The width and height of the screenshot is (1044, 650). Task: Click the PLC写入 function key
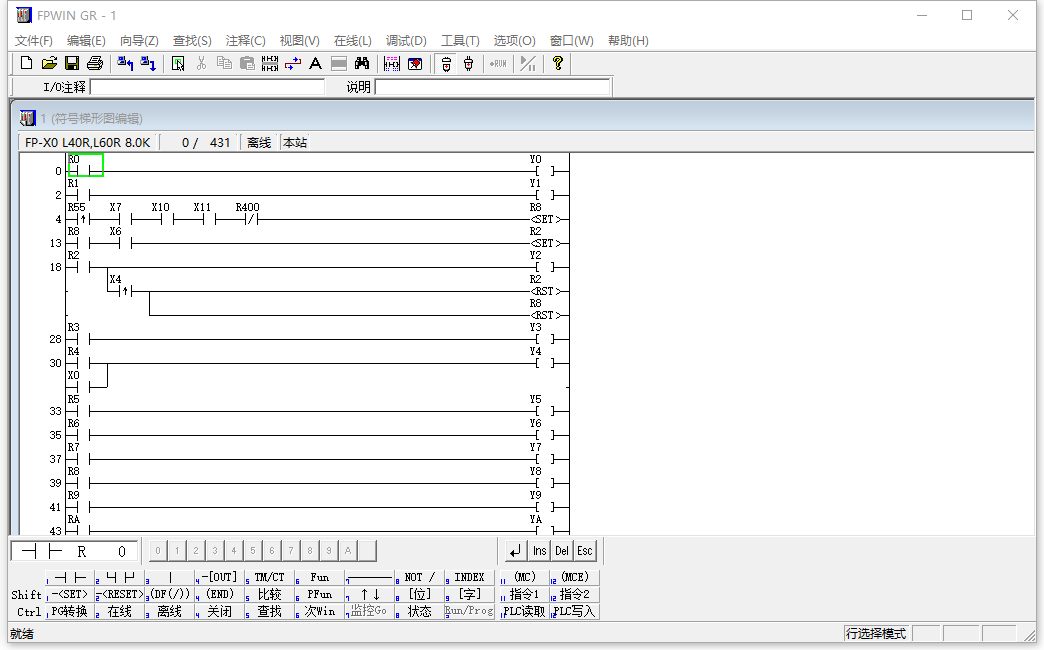point(575,611)
